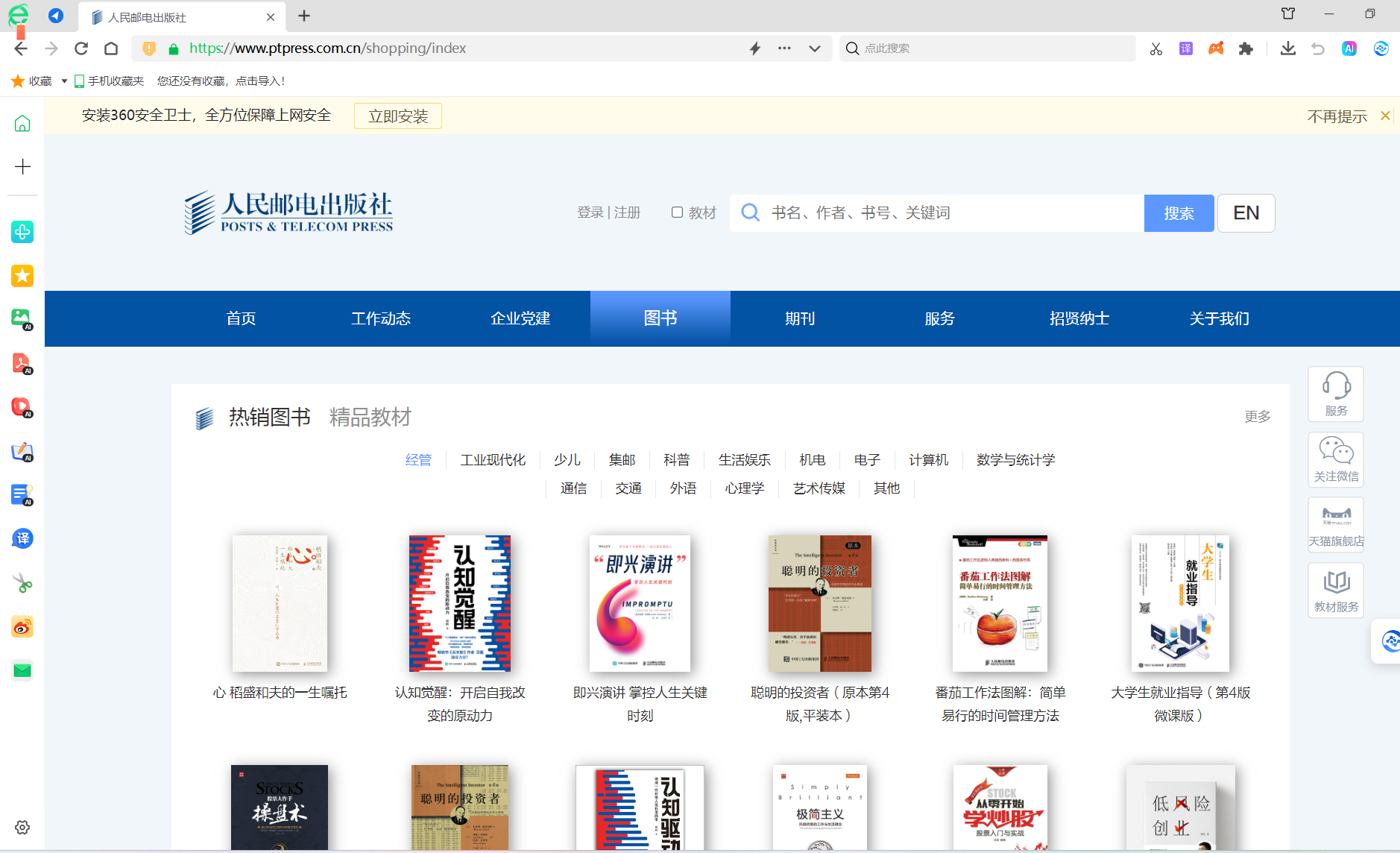Open the 首页 navigation item
This screenshot has height=853, width=1400.
241,318
